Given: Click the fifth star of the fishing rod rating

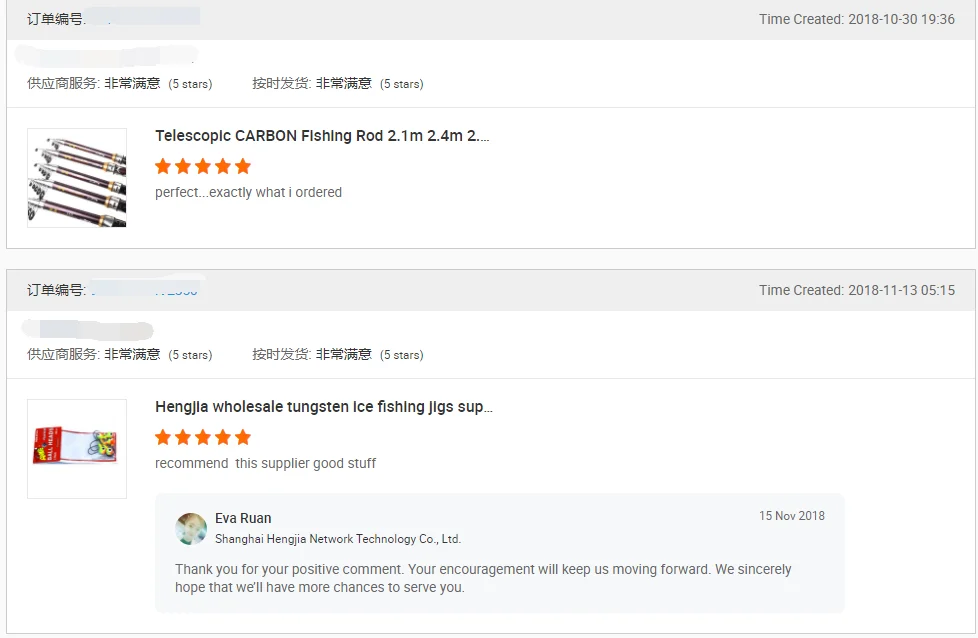Looking at the screenshot, I should point(243,166).
